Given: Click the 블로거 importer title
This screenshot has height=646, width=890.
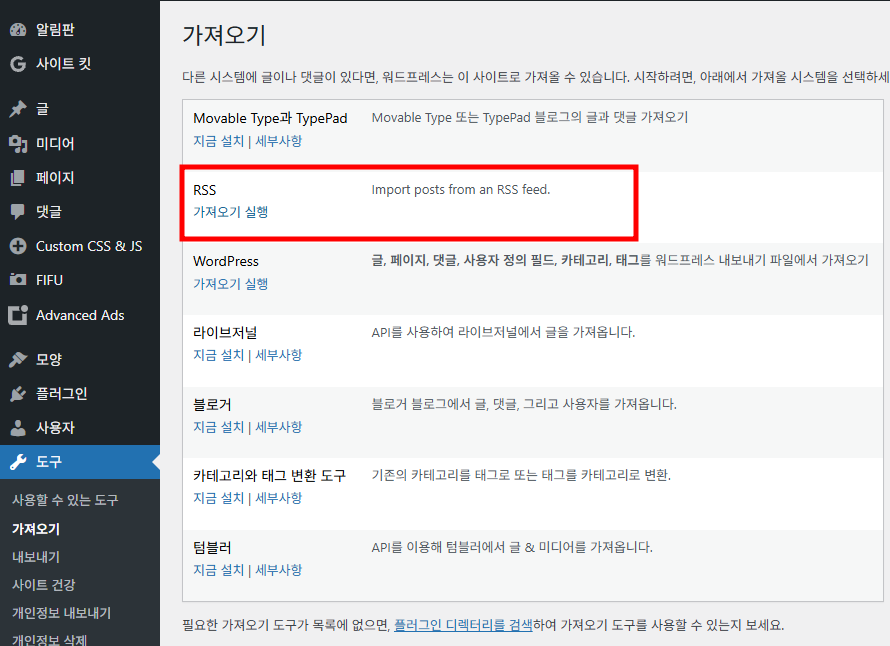Looking at the screenshot, I should 212,405.
